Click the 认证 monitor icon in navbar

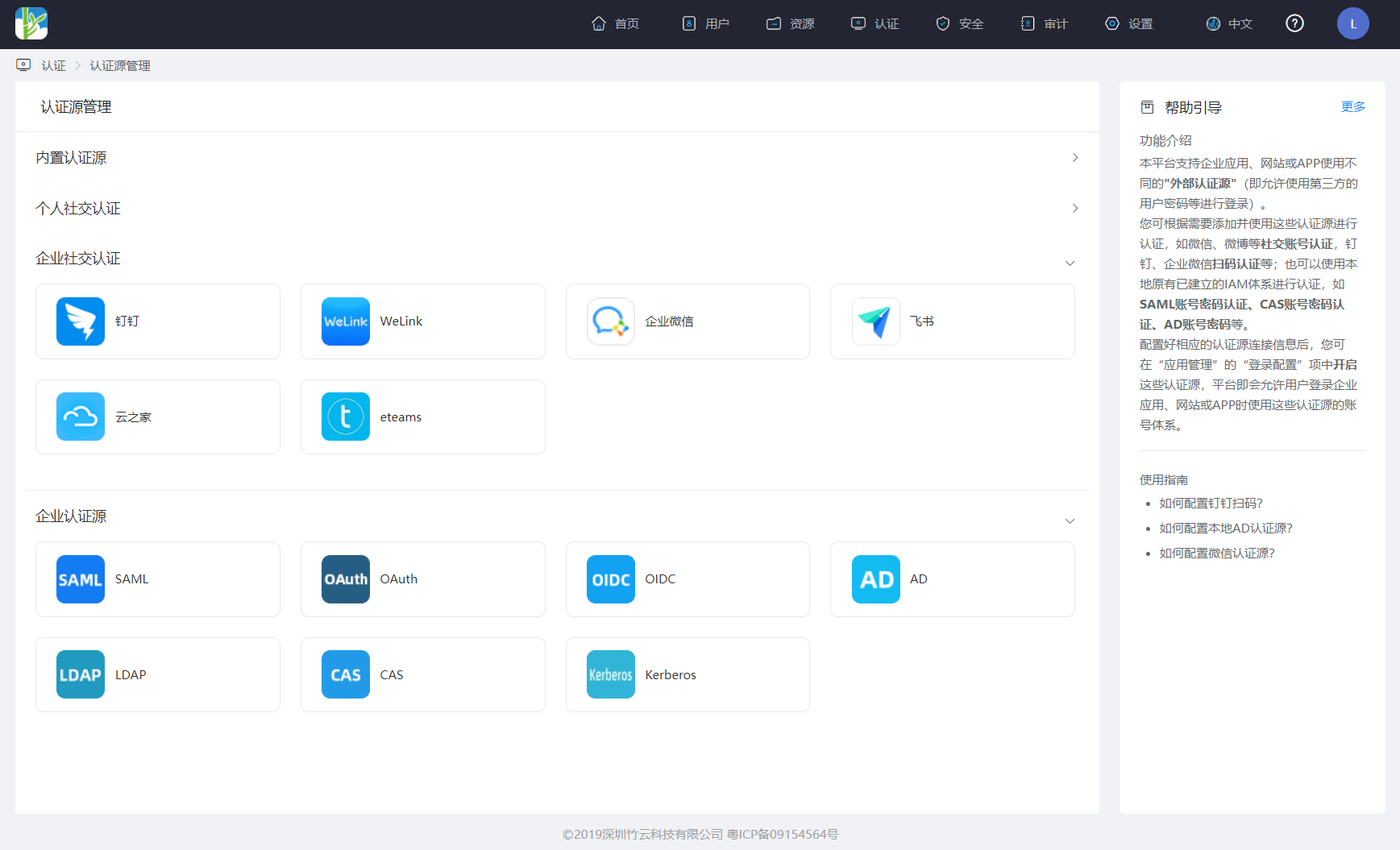coord(858,23)
